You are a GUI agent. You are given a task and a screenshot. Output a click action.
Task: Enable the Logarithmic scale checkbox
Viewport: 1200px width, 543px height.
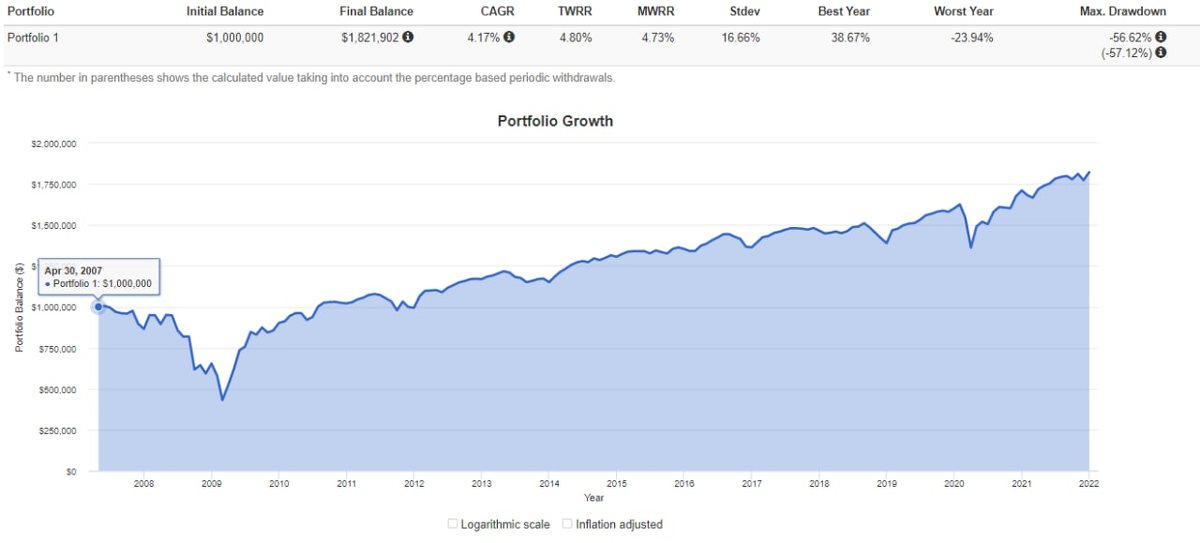pyautogui.click(x=453, y=524)
